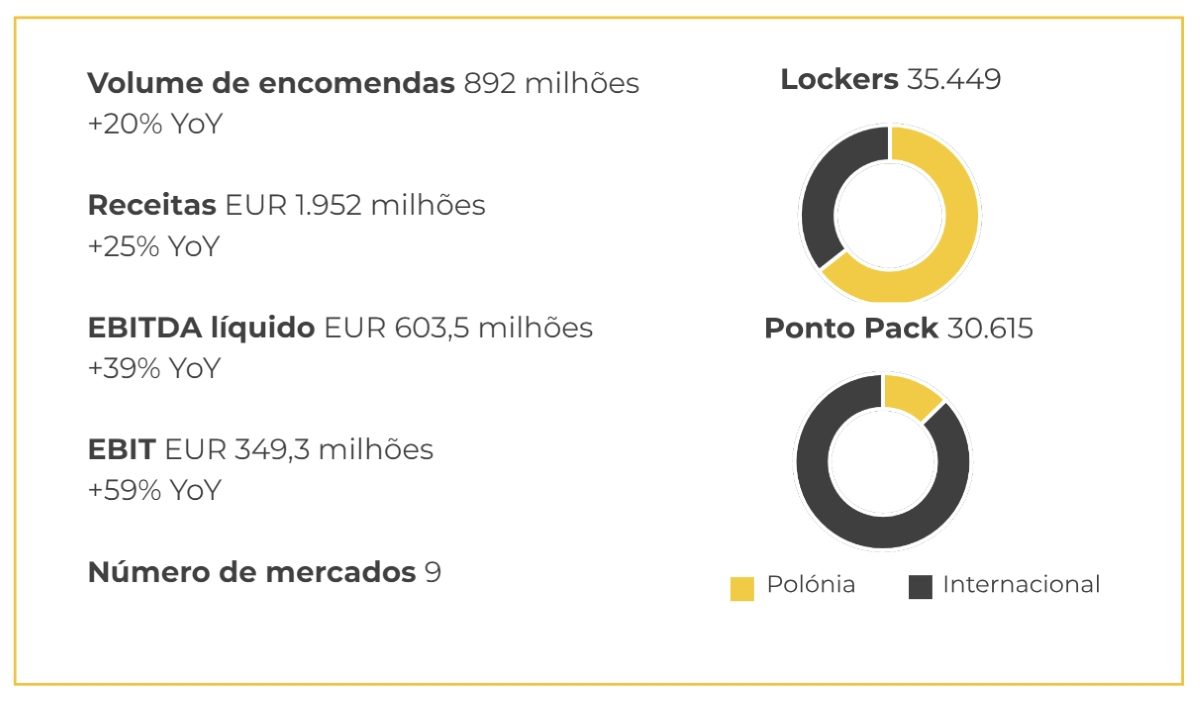This screenshot has height=704, width=1200.
Task: Click the Lockers chart title
Action: [x=839, y=80]
